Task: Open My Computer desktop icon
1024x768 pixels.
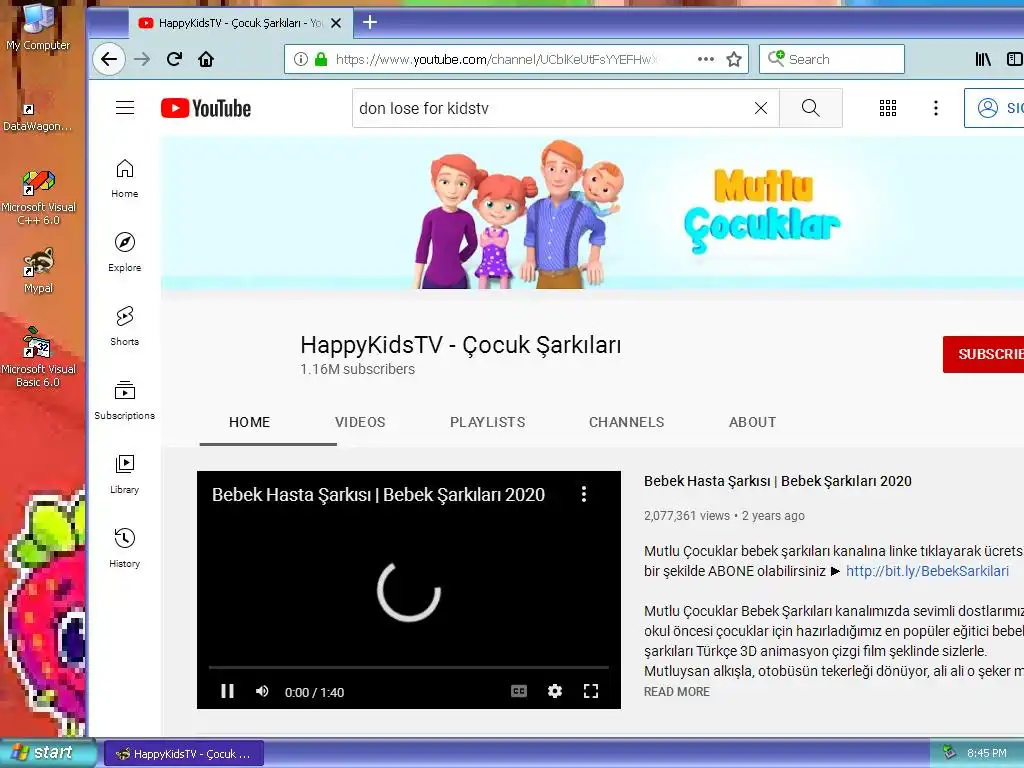Action: click(38, 27)
